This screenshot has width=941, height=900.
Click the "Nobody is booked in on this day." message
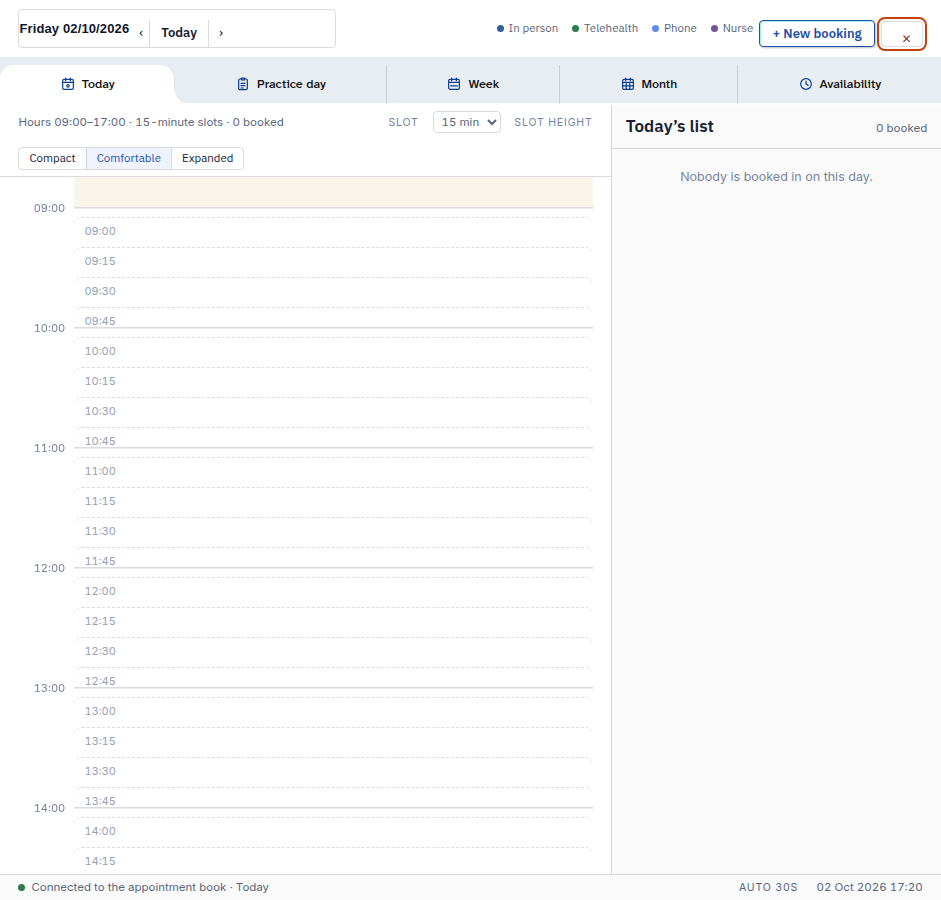tap(776, 177)
